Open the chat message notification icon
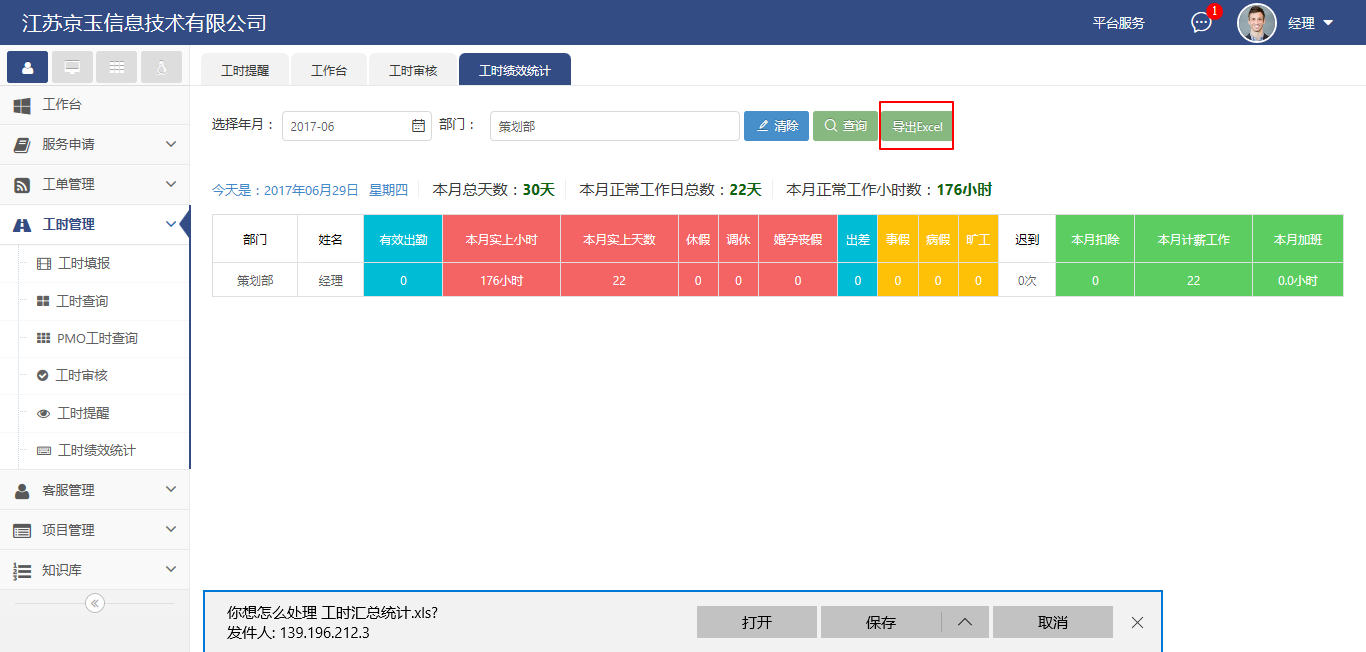Viewport: 1366px width, 652px height. click(x=1201, y=23)
